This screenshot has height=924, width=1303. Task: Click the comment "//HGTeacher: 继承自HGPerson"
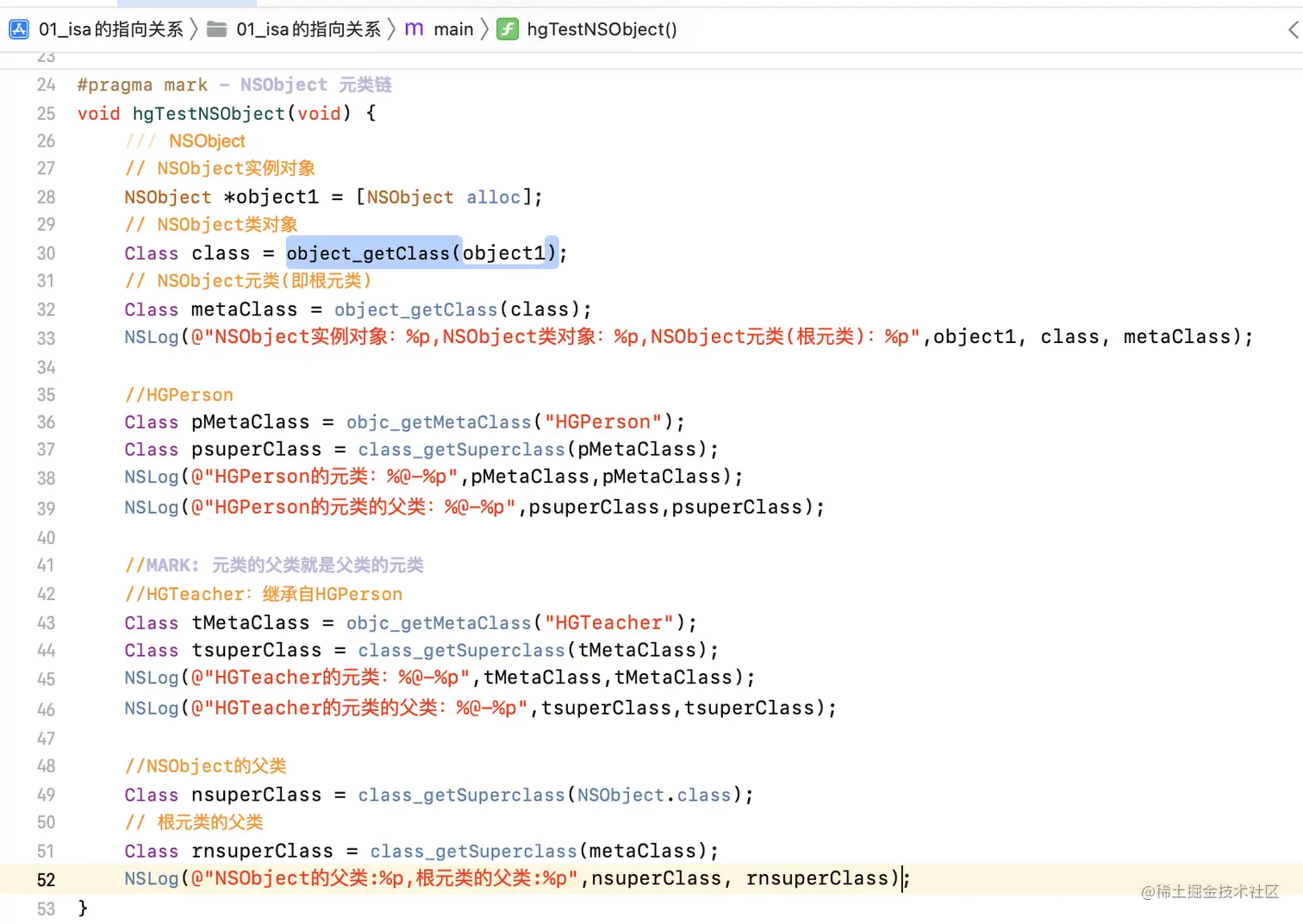tap(264, 594)
